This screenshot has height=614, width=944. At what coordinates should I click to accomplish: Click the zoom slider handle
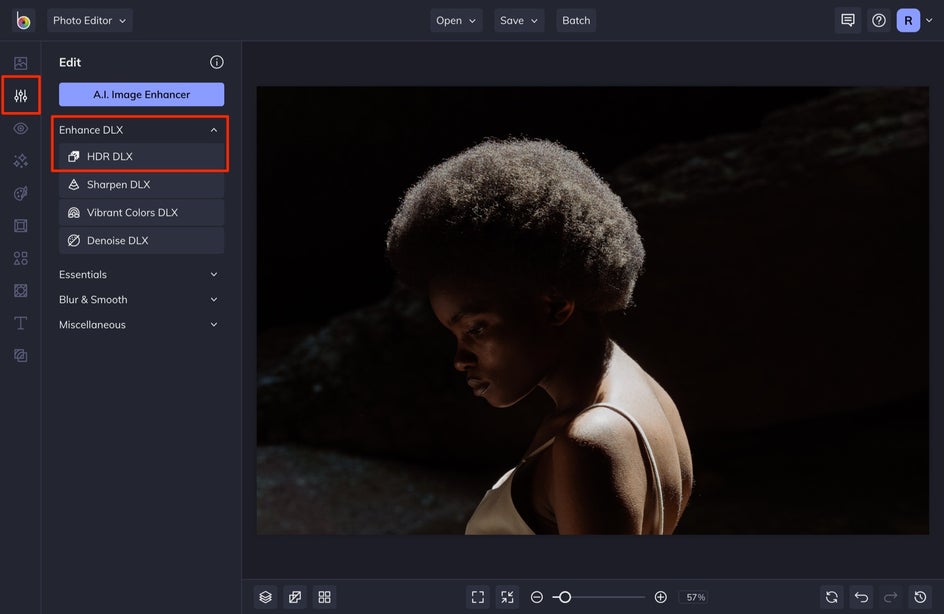565,597
